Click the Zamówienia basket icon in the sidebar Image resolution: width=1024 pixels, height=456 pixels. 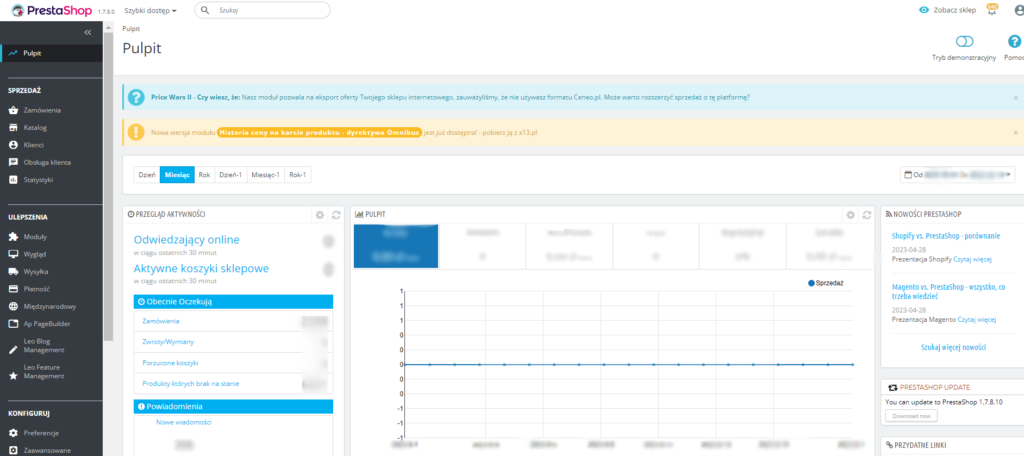(13, 110)
